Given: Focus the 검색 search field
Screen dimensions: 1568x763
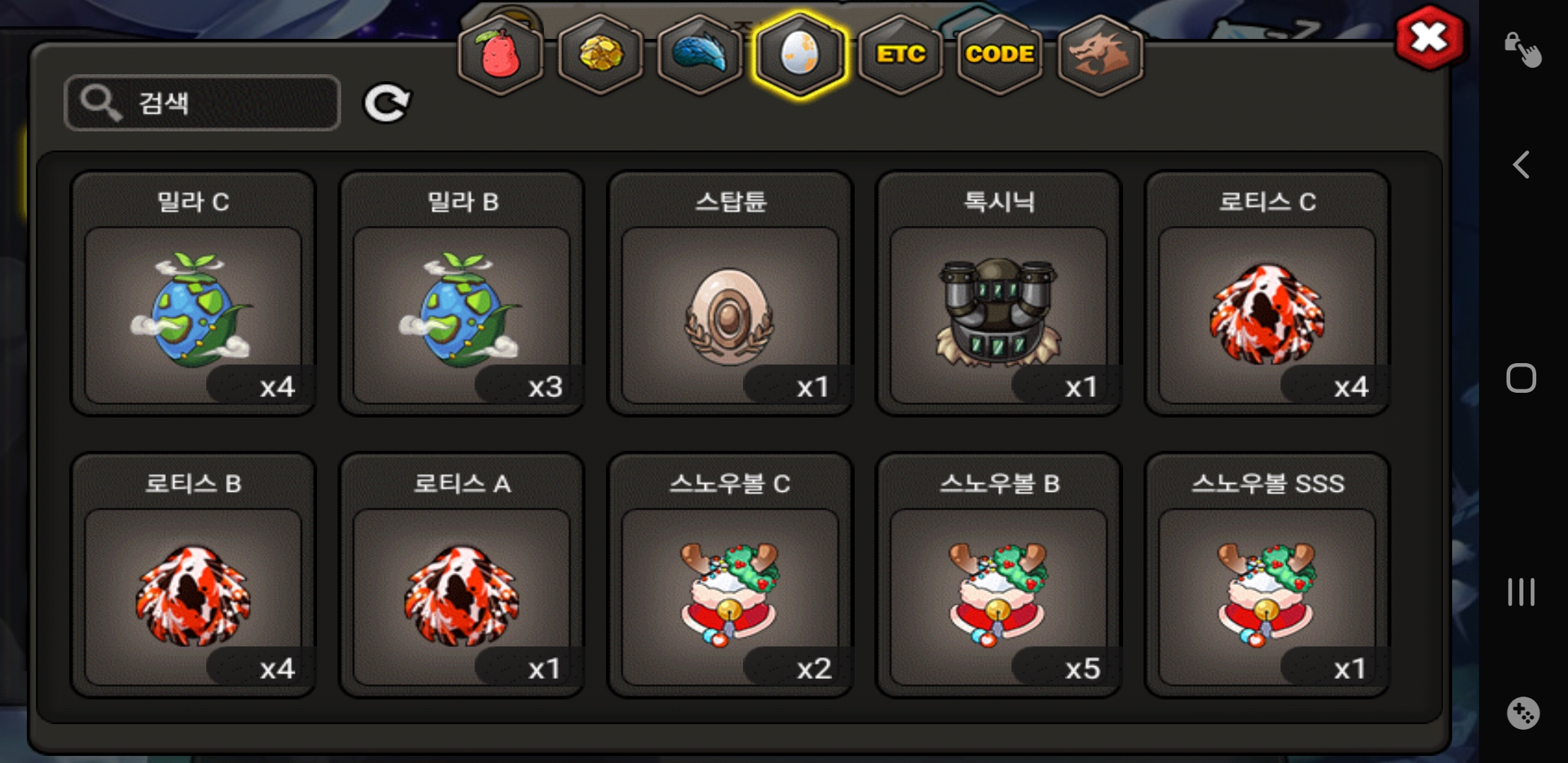Looking at the screenshot, I should tap(202, 103).
